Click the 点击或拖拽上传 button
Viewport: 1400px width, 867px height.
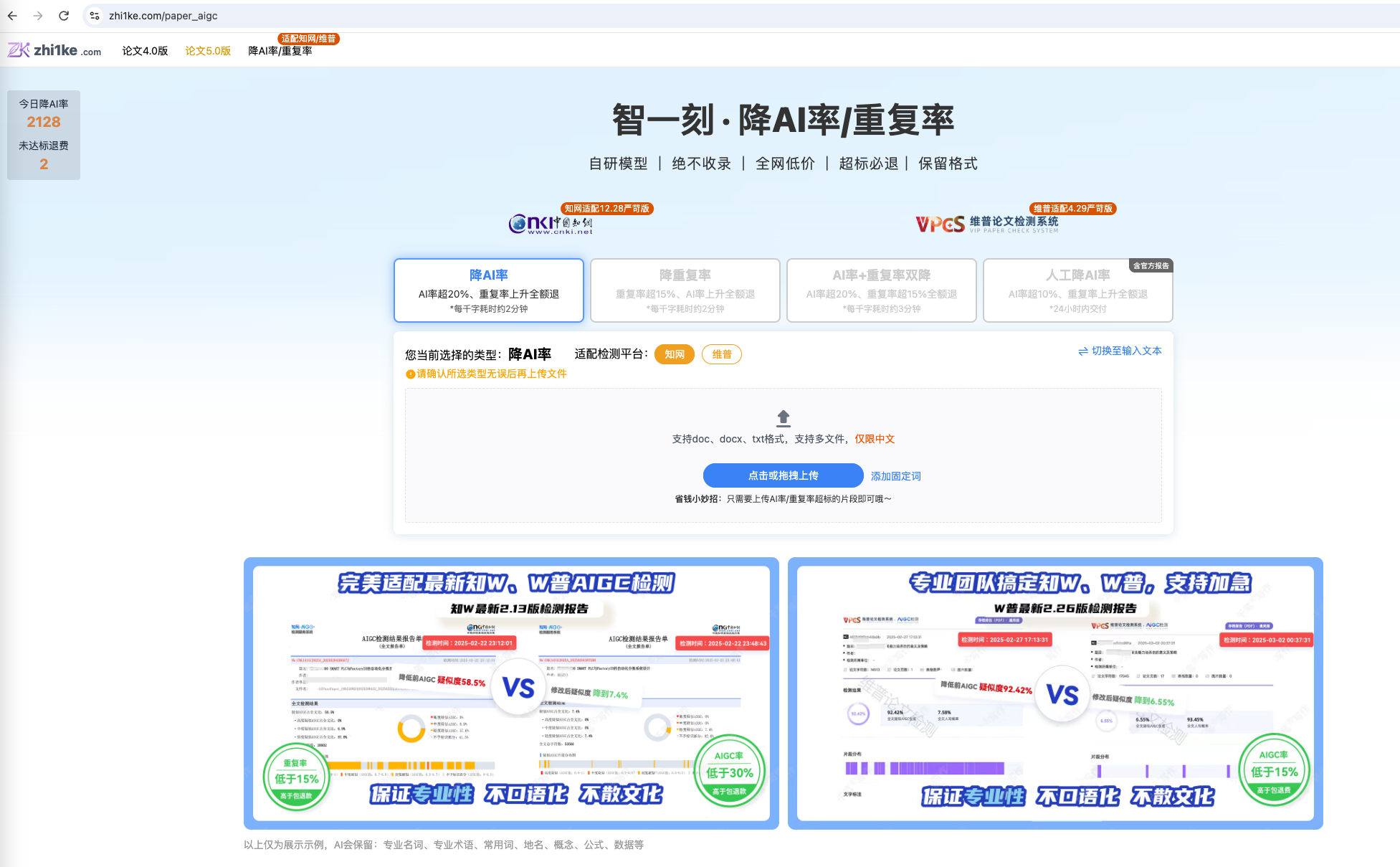point(784,475)
